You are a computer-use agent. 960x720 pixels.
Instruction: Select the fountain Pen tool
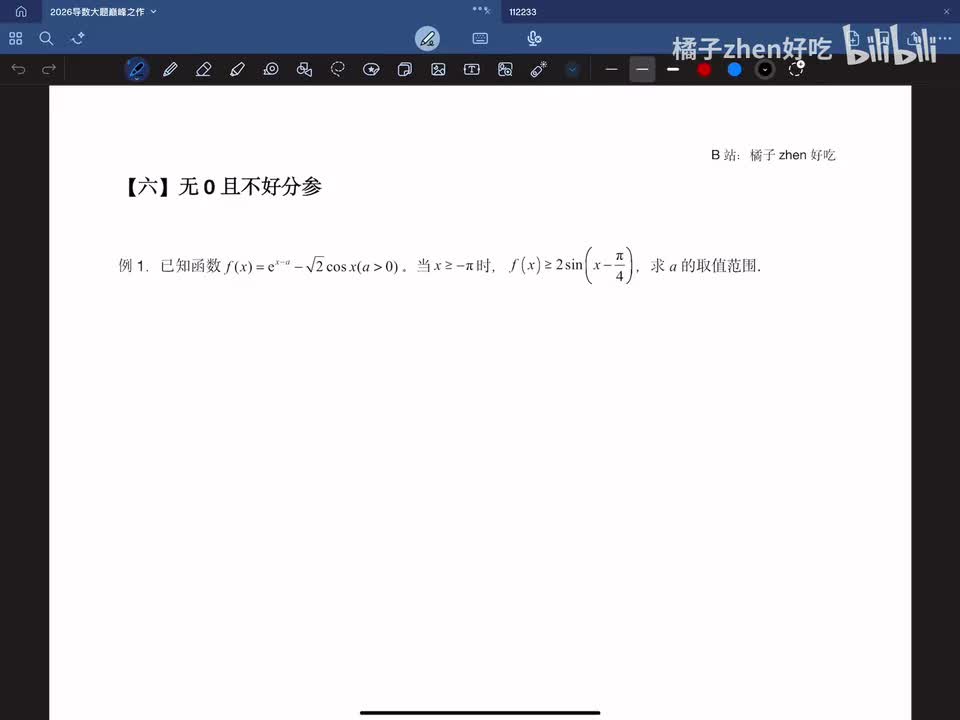(x=137, y=69)
